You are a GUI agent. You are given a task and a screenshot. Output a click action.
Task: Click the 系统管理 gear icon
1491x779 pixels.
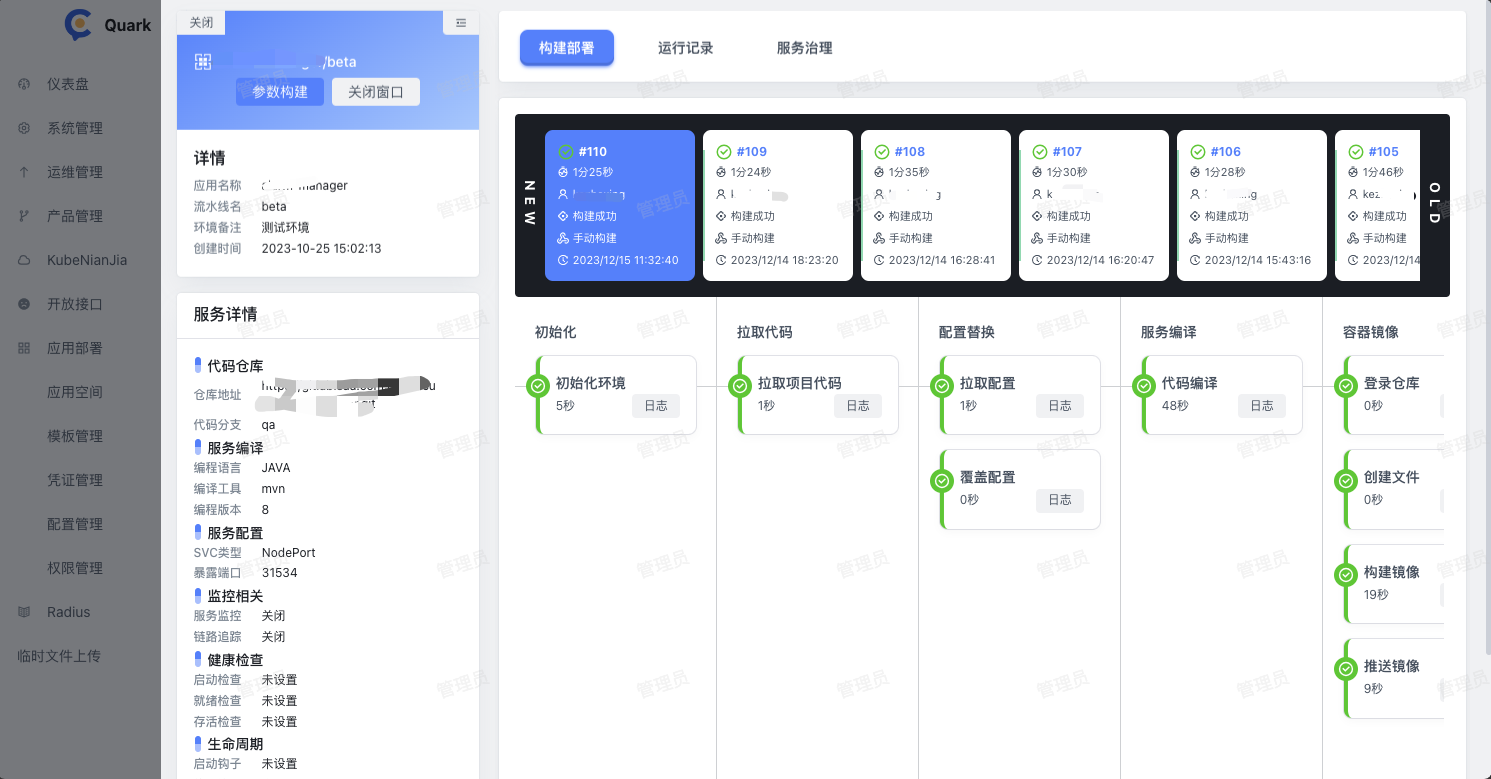[x=24, y=128]
